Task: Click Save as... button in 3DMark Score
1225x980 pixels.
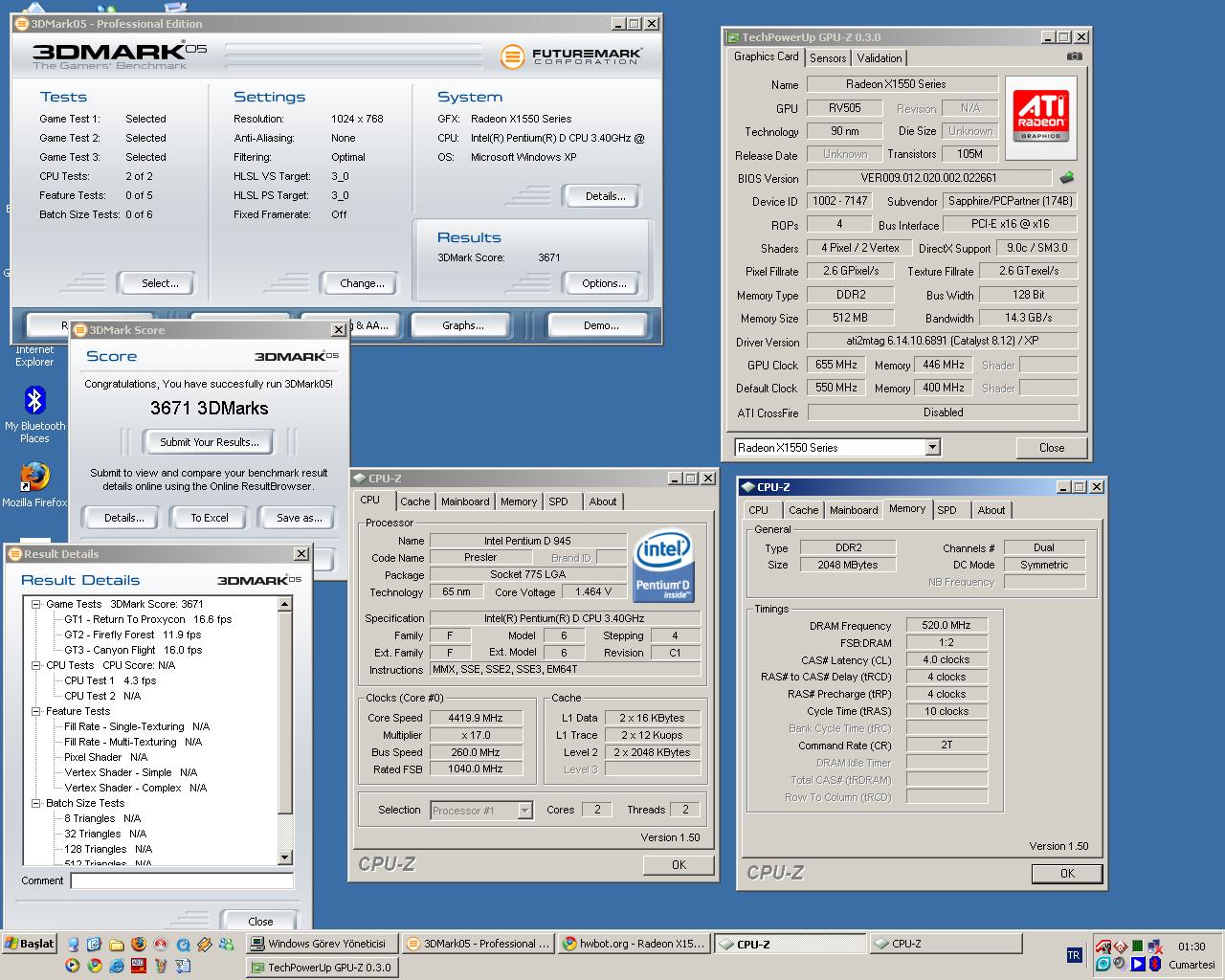Action: coord(299,518)
